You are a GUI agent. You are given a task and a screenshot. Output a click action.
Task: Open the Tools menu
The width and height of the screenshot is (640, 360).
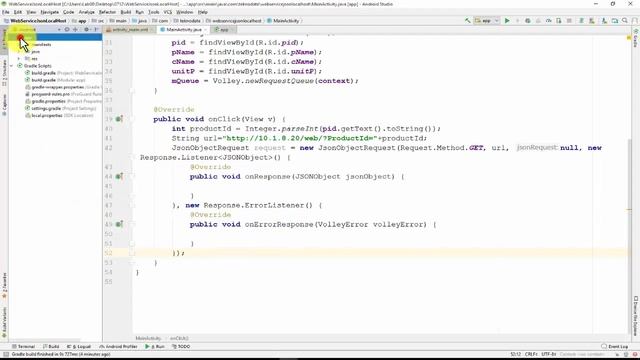click(153, 12)
